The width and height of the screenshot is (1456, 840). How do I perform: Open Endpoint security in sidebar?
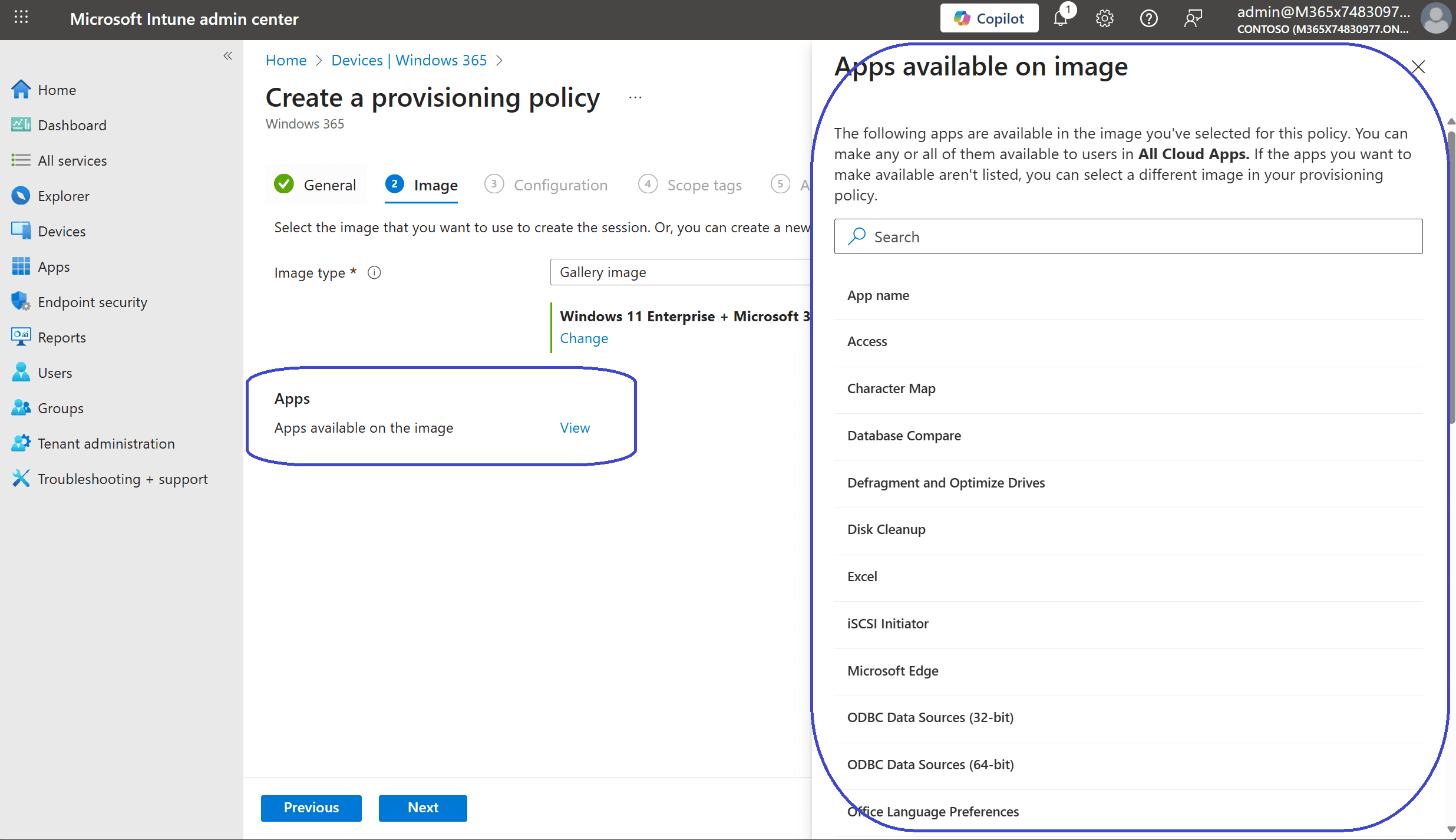(x=93, y=302)
